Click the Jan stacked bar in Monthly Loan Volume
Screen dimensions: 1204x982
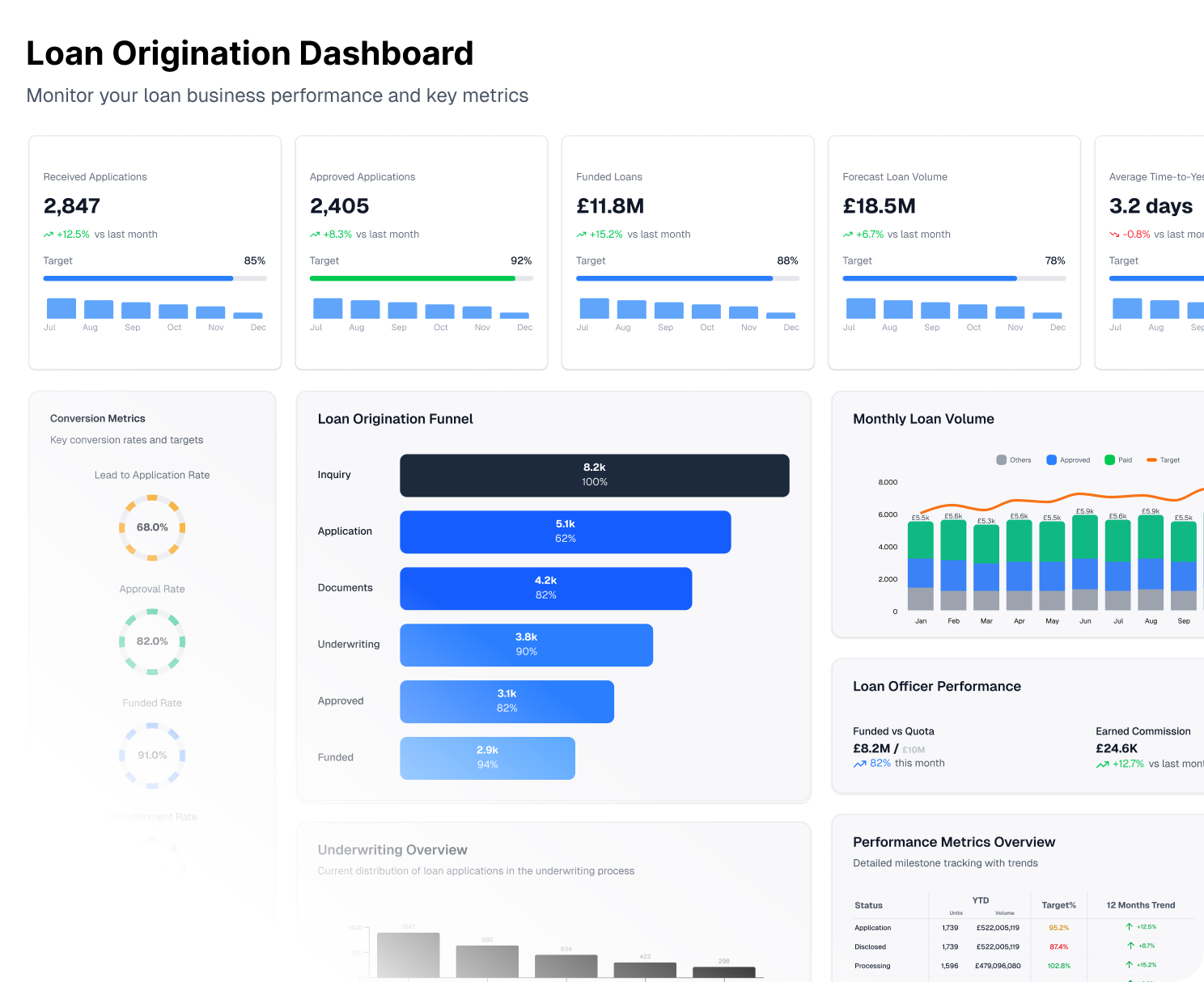921,565
